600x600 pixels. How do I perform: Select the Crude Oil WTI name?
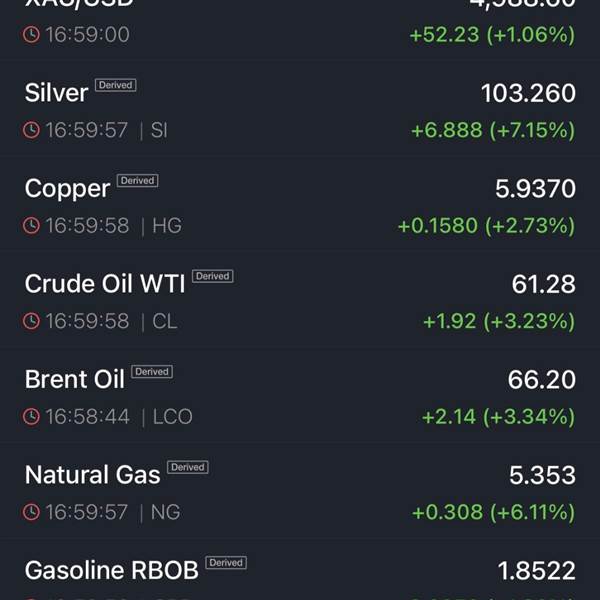click(x=105, y=284)
